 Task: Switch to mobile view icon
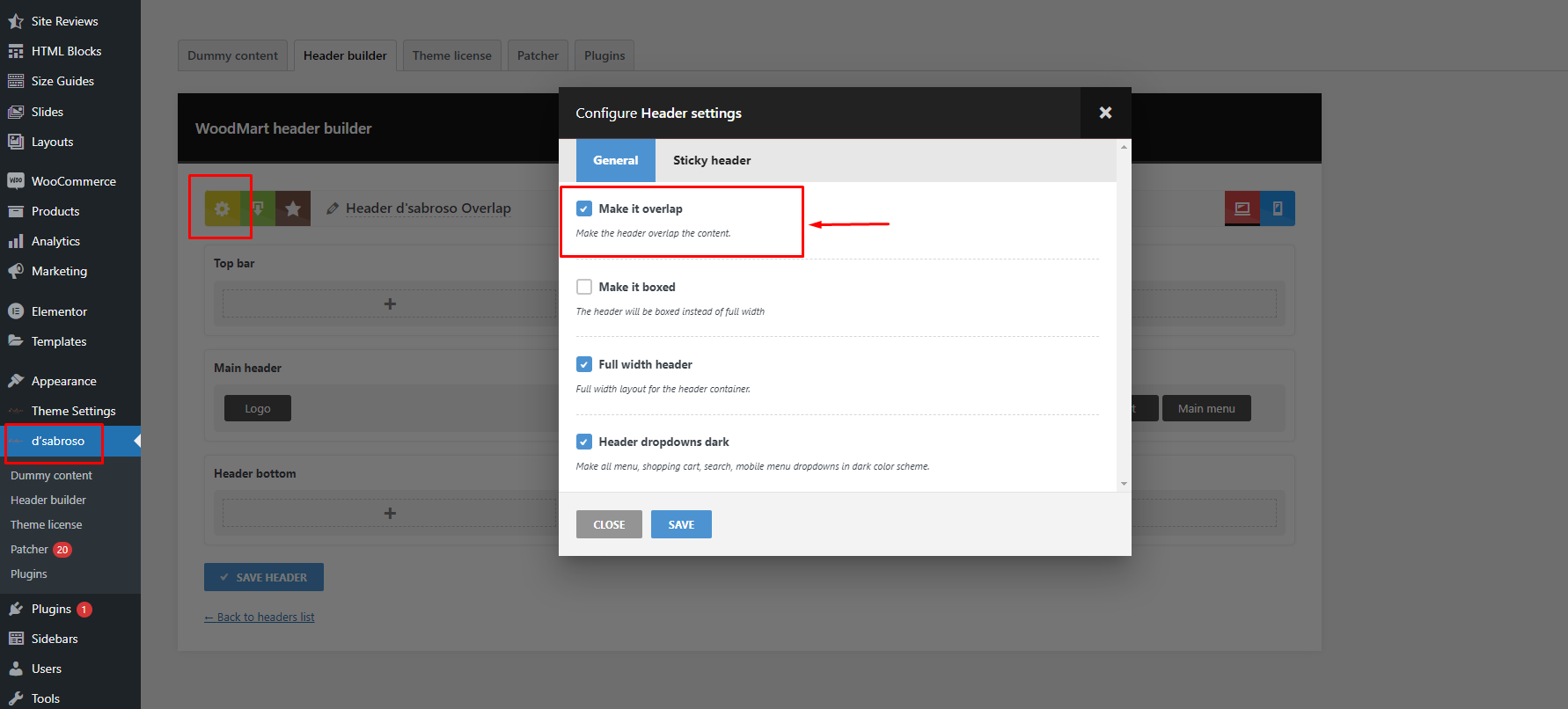[1278, 208]
